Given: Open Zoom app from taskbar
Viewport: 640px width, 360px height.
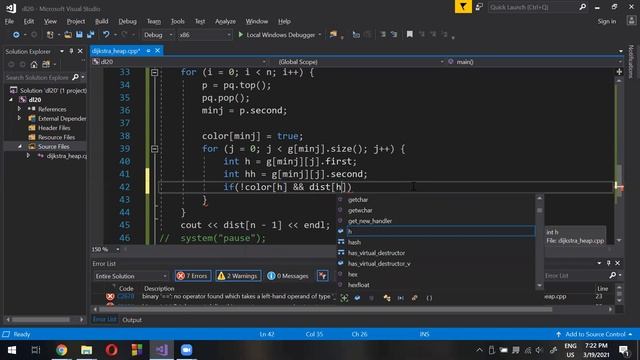Looking at the screenshot, I should (x=187, y=350).
